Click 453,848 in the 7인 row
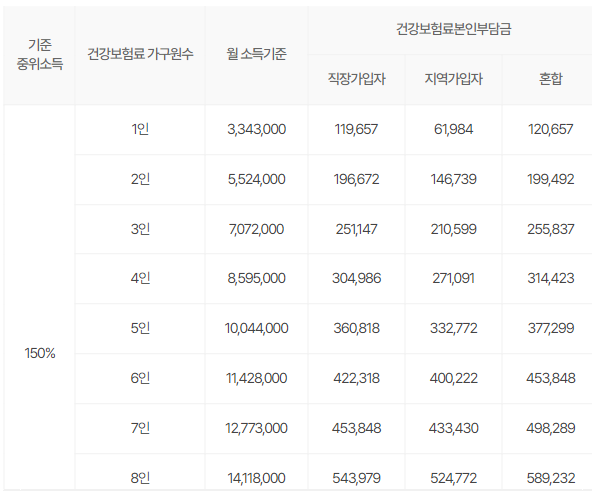The width and height of the screenshot is (592, 491). click(x=356, y=428)
